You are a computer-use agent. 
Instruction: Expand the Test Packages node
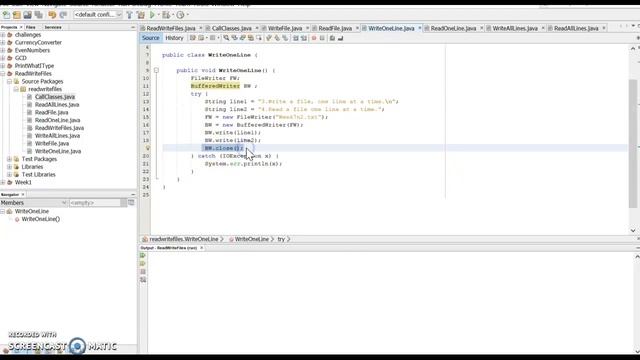(9, 159)
